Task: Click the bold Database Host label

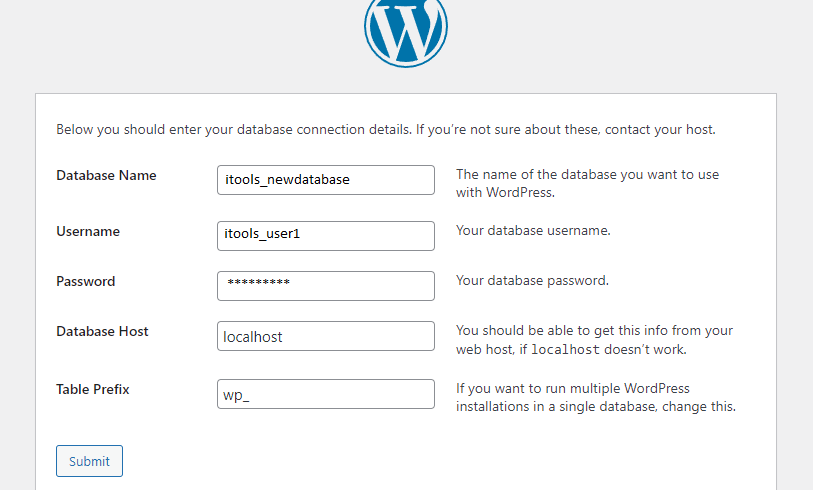Action: coord(102,331)
